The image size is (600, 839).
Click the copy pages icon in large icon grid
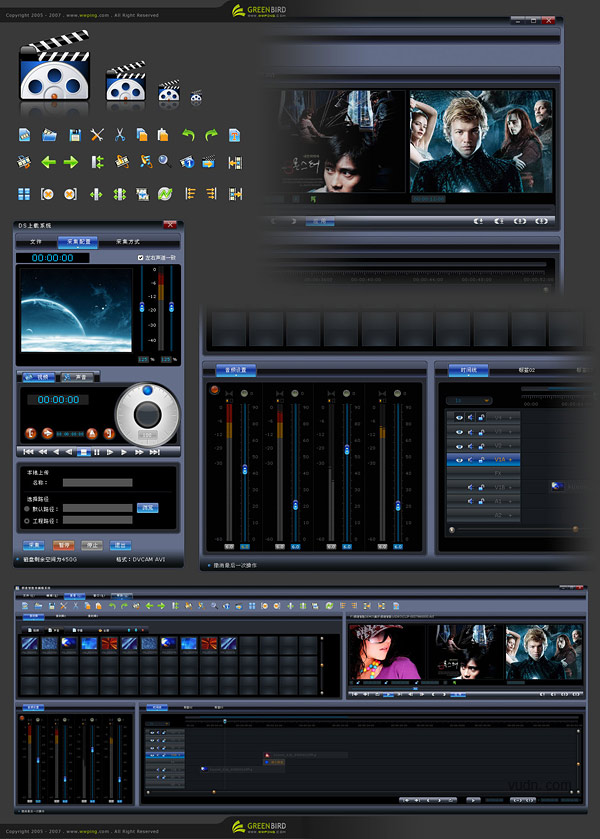pos(142,135)
